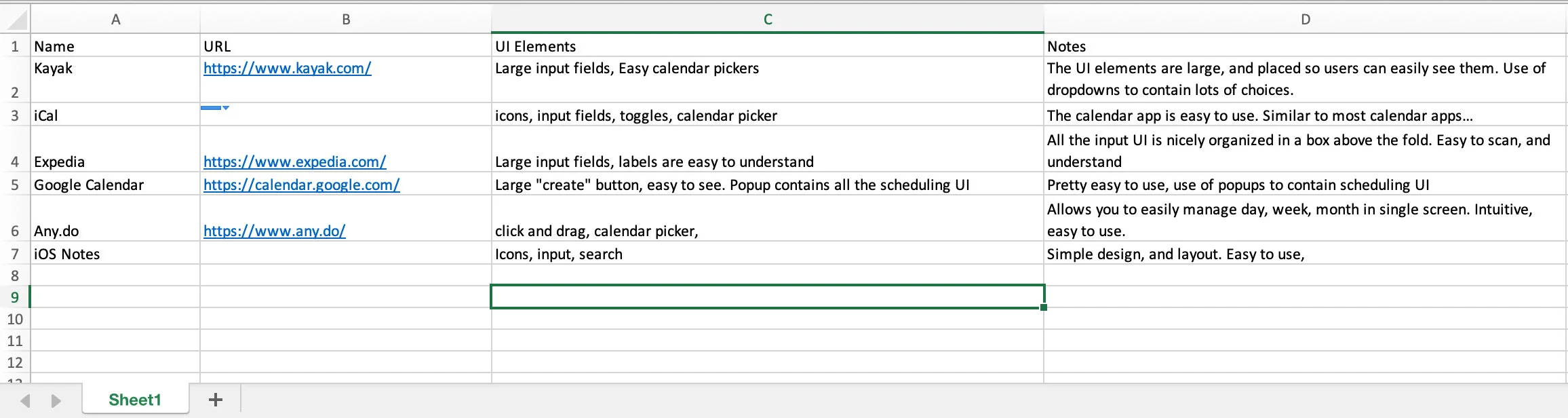Click the select-all corner triangle
This screenshot has width=1568, height=418.
tap(16, 19)
